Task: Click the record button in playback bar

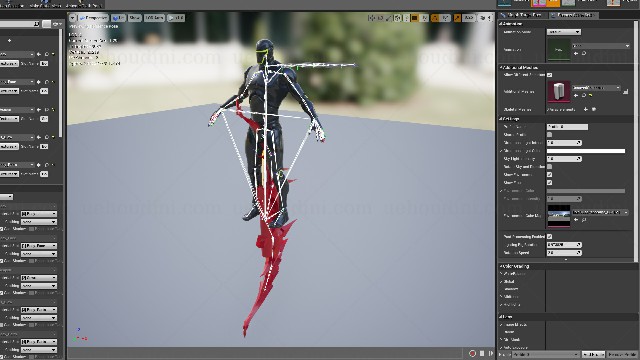Action: click(473, 353)
